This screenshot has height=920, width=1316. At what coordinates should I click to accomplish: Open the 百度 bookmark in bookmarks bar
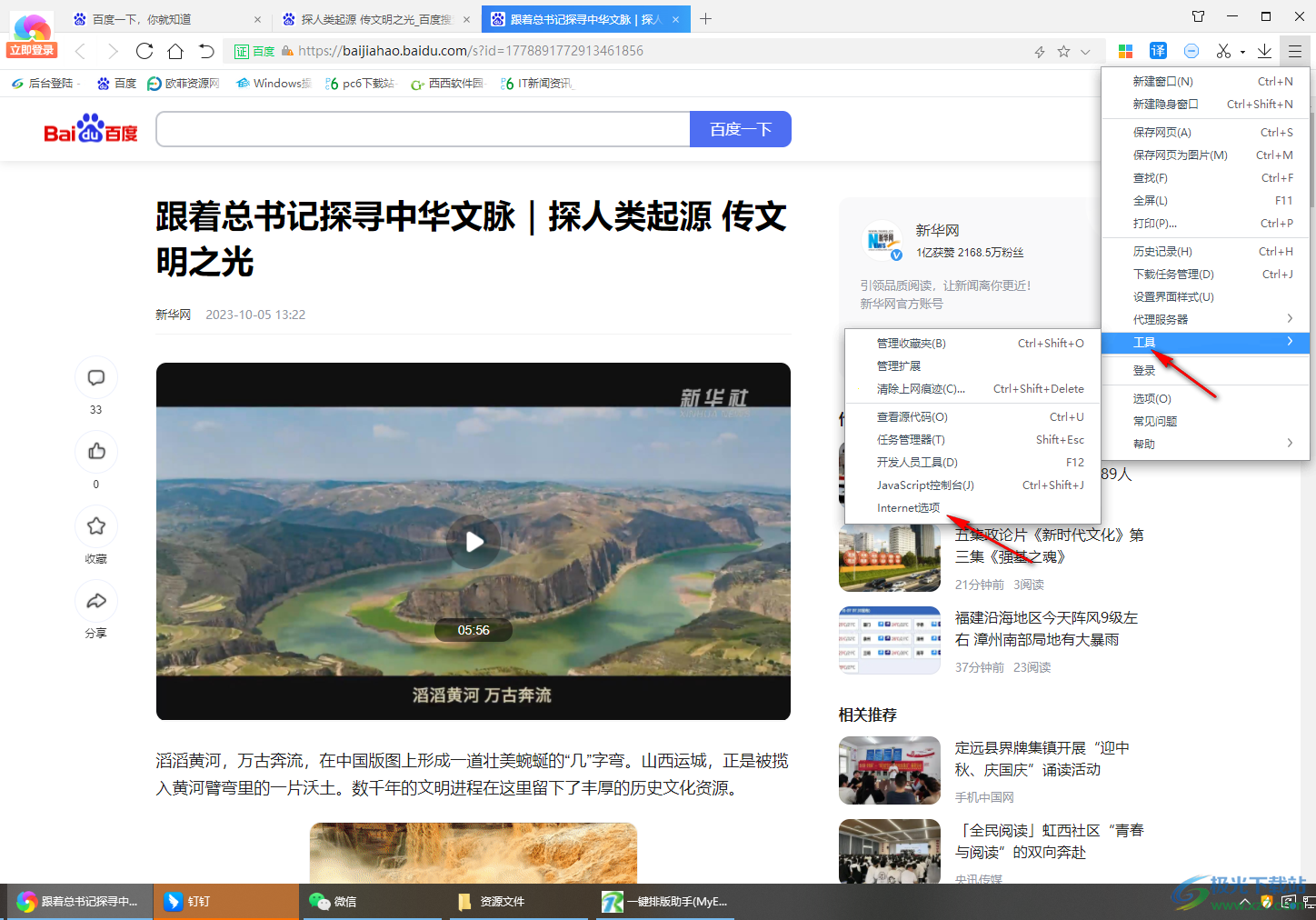tap(116, 84)
